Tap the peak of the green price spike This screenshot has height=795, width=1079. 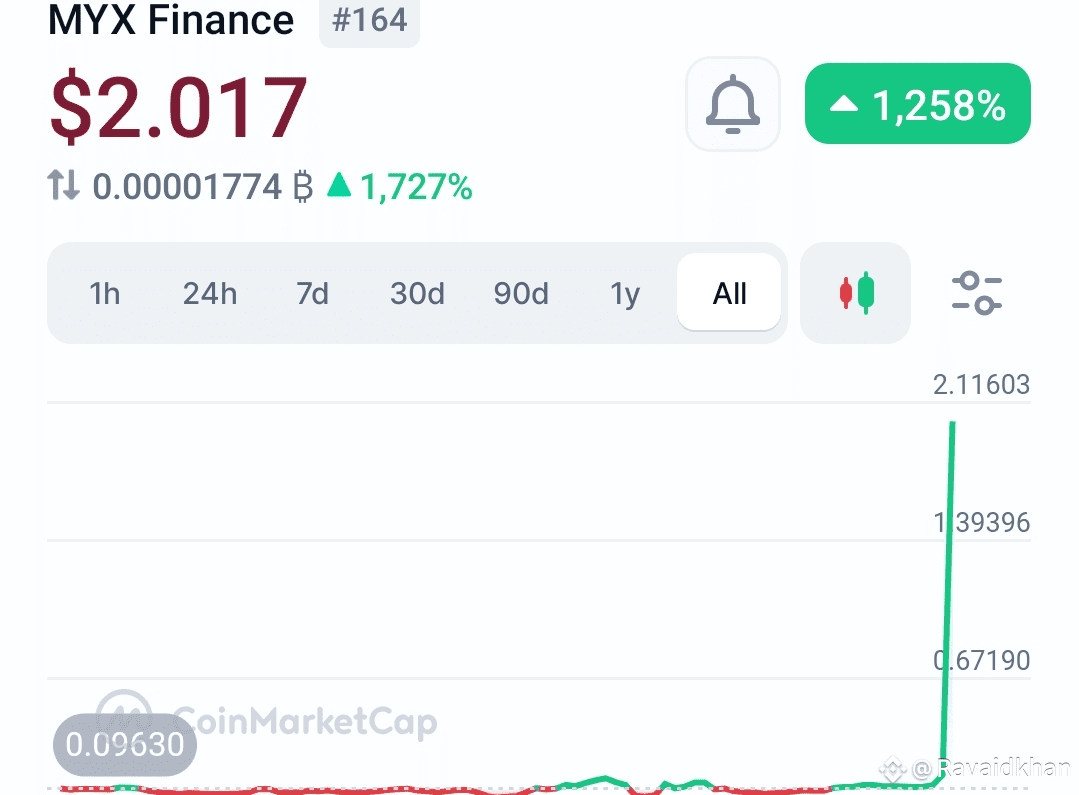point(952,424)
